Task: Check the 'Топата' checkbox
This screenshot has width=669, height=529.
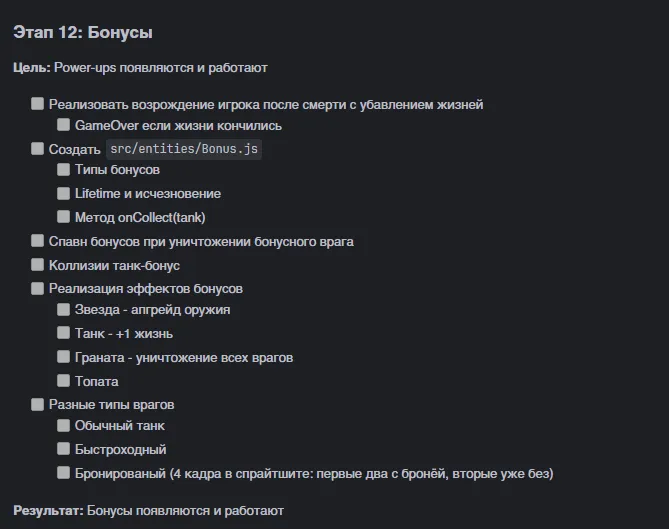Action: (64, 381)
